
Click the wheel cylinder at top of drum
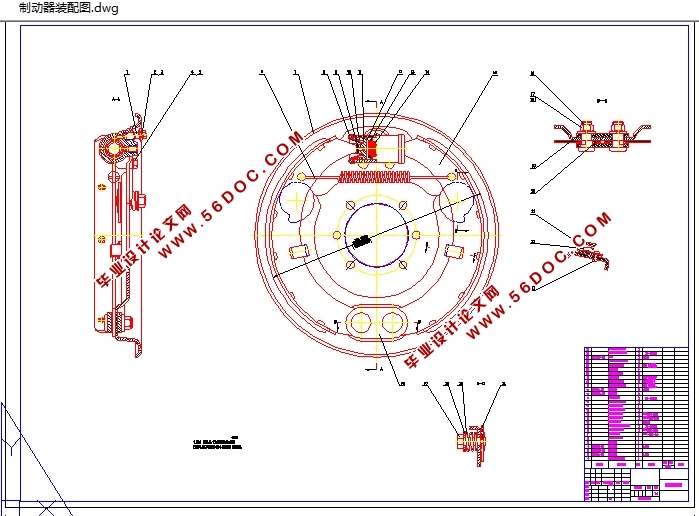pos(377,147)
